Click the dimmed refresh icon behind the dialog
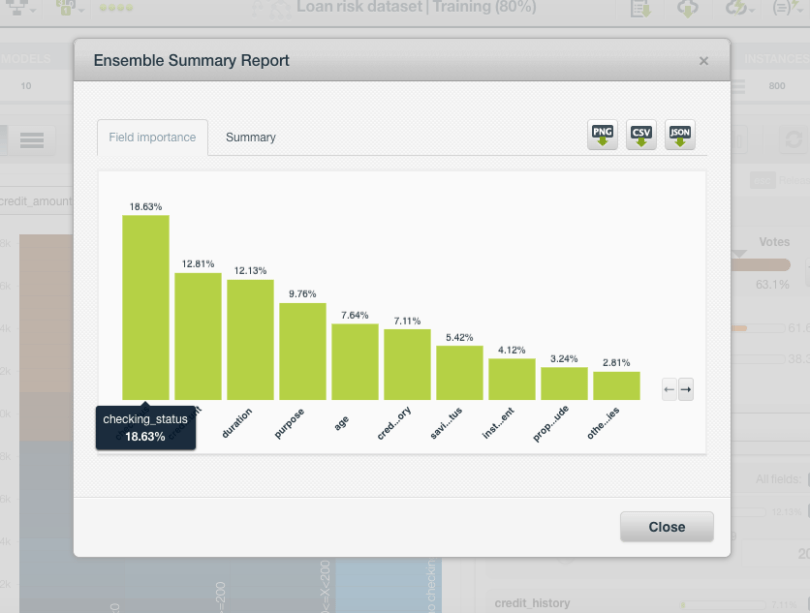The width and height of the screenshot is (810, 613). [794, 140]
